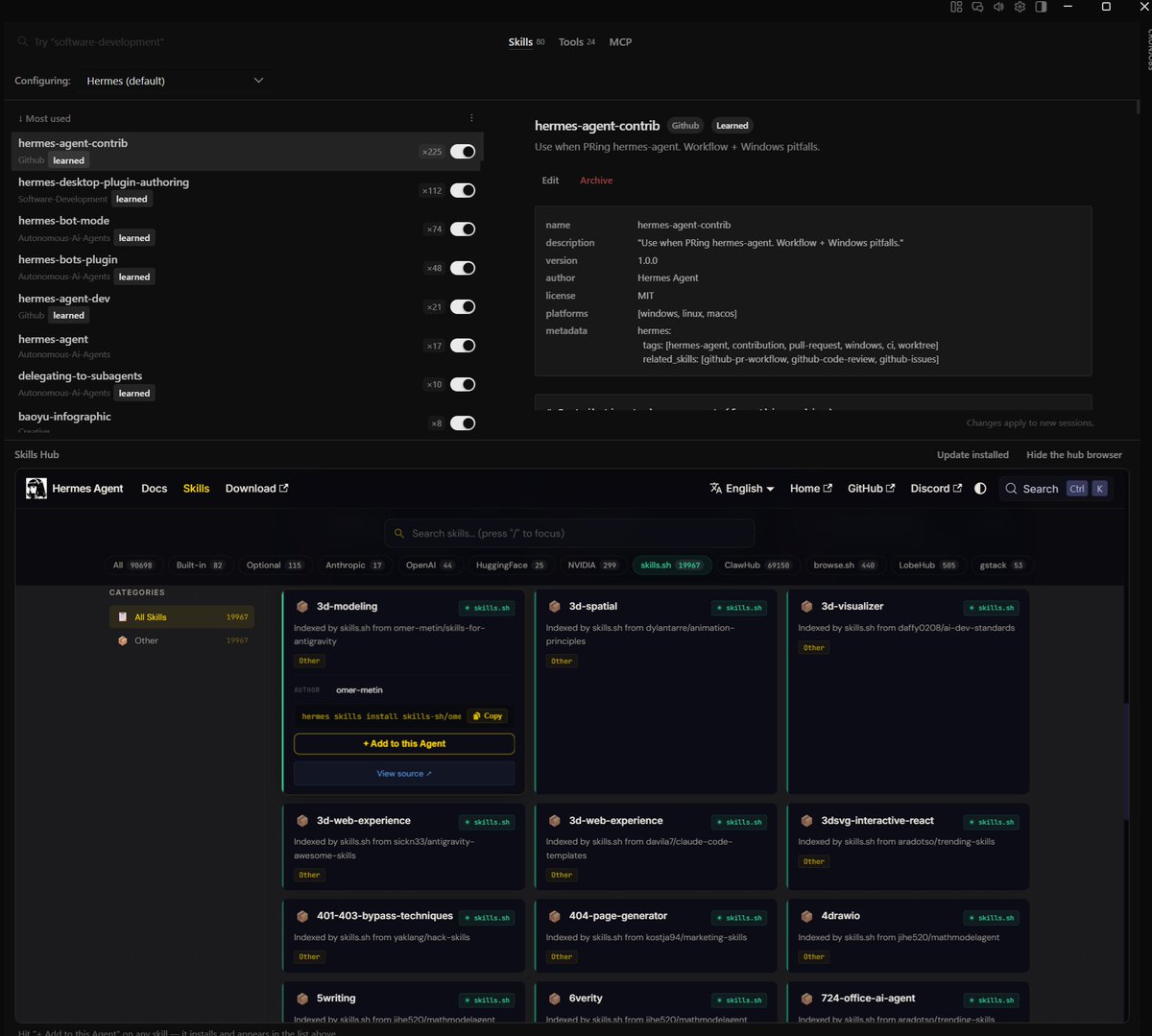Image resolution: width=1152 pixels, height=1036 pixels.
Task: Click the search icon in top search field
Action: click(23, 42)
